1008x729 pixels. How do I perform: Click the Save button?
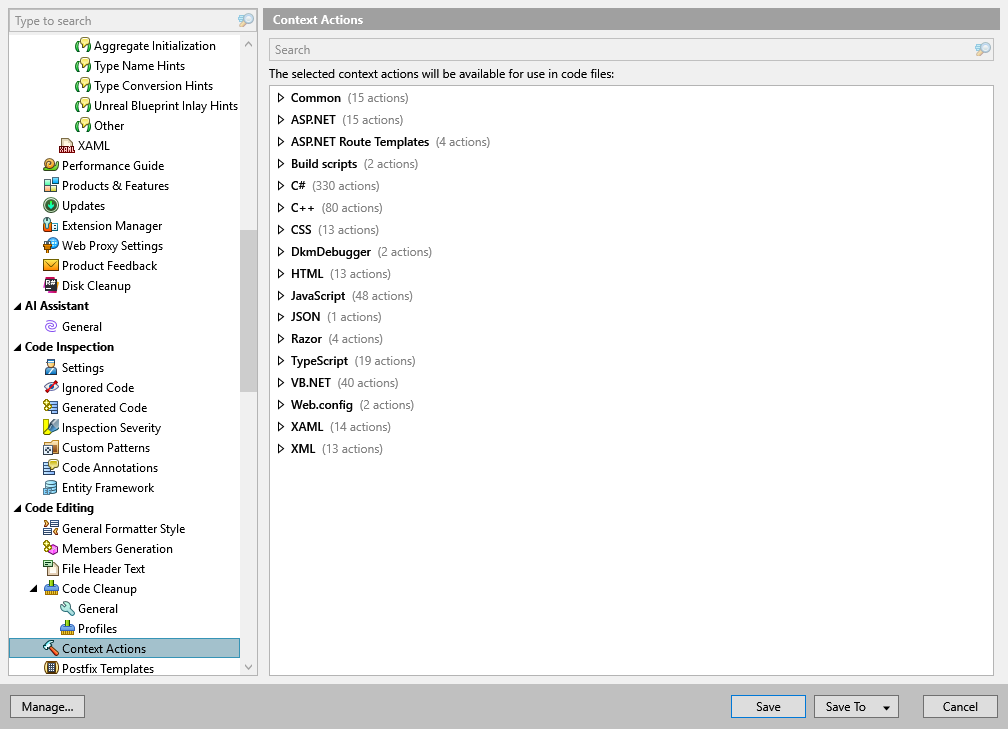point(768,706)
